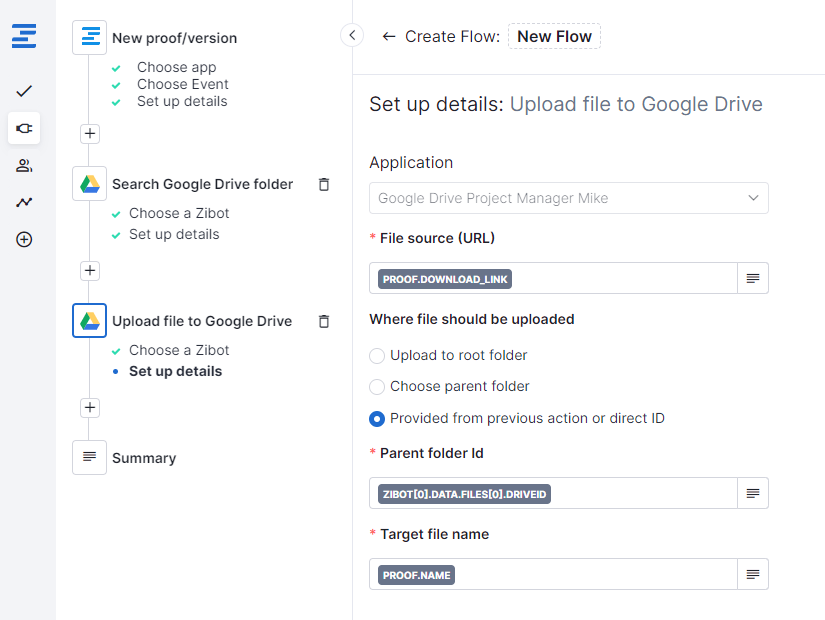Add step after New proof/version
The image size is (825, 620).
click(90, 133)
